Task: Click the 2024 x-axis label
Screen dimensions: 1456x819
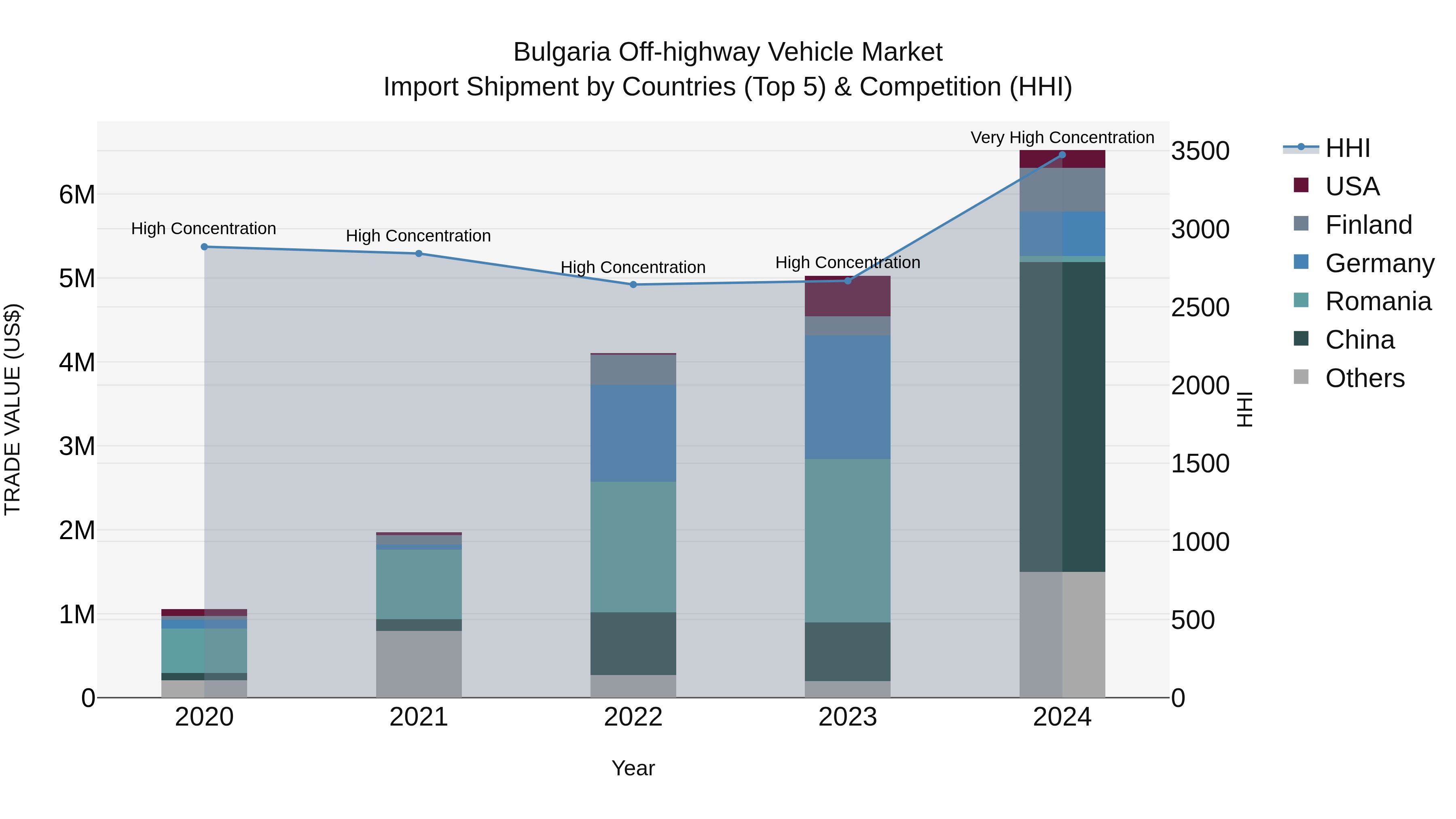Action: pyautogui.click(x=1062, y=717)
